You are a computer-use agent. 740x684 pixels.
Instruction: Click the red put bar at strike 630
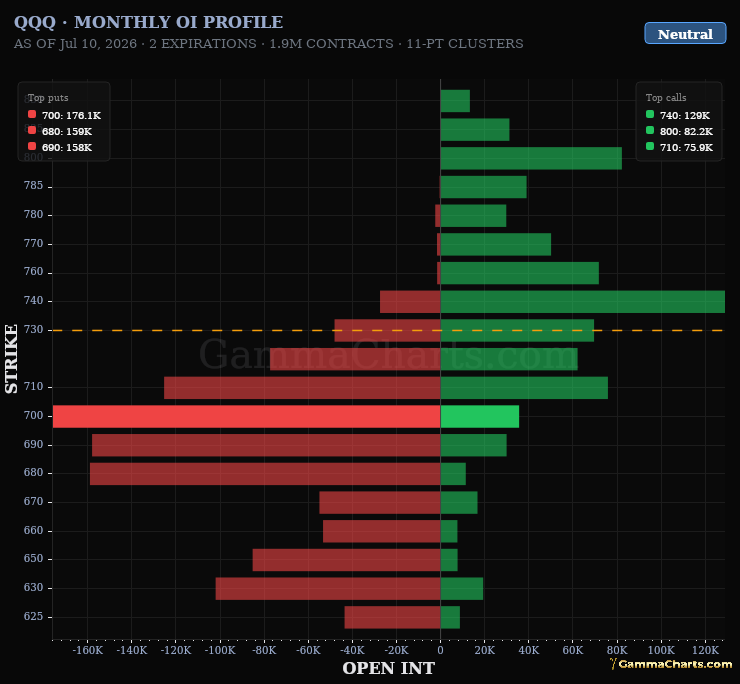pos(328,589)
